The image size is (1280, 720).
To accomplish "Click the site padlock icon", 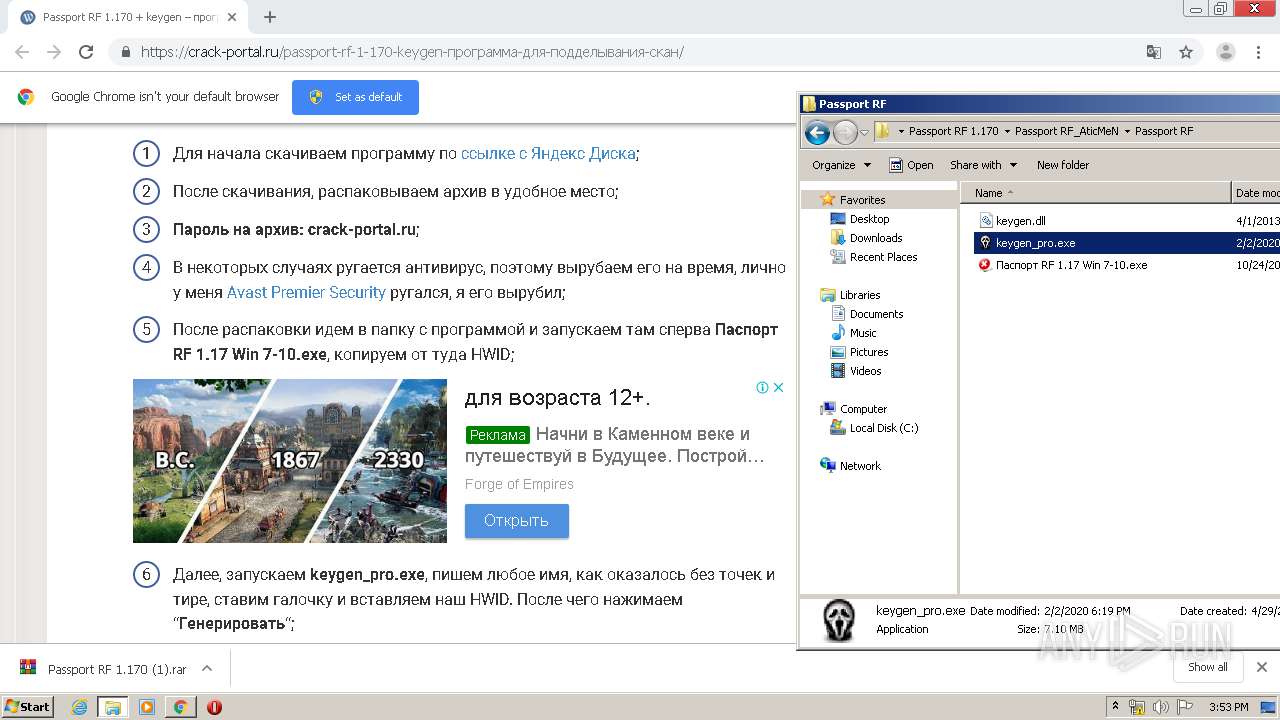I will pos(125,52).
